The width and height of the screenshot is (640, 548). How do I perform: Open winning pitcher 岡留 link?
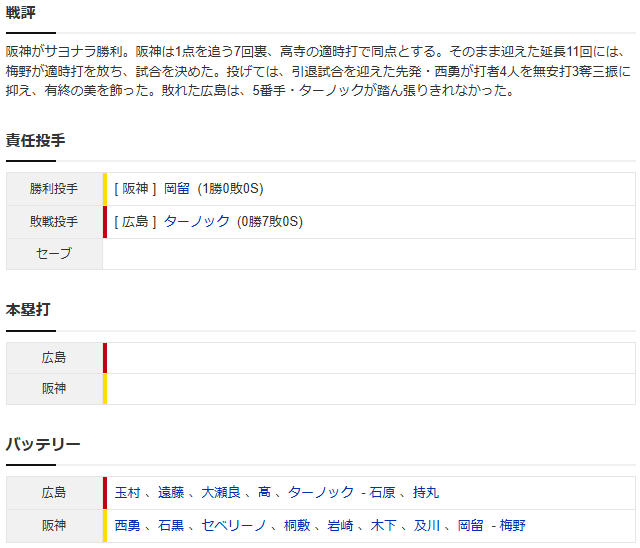click(177, 189)
